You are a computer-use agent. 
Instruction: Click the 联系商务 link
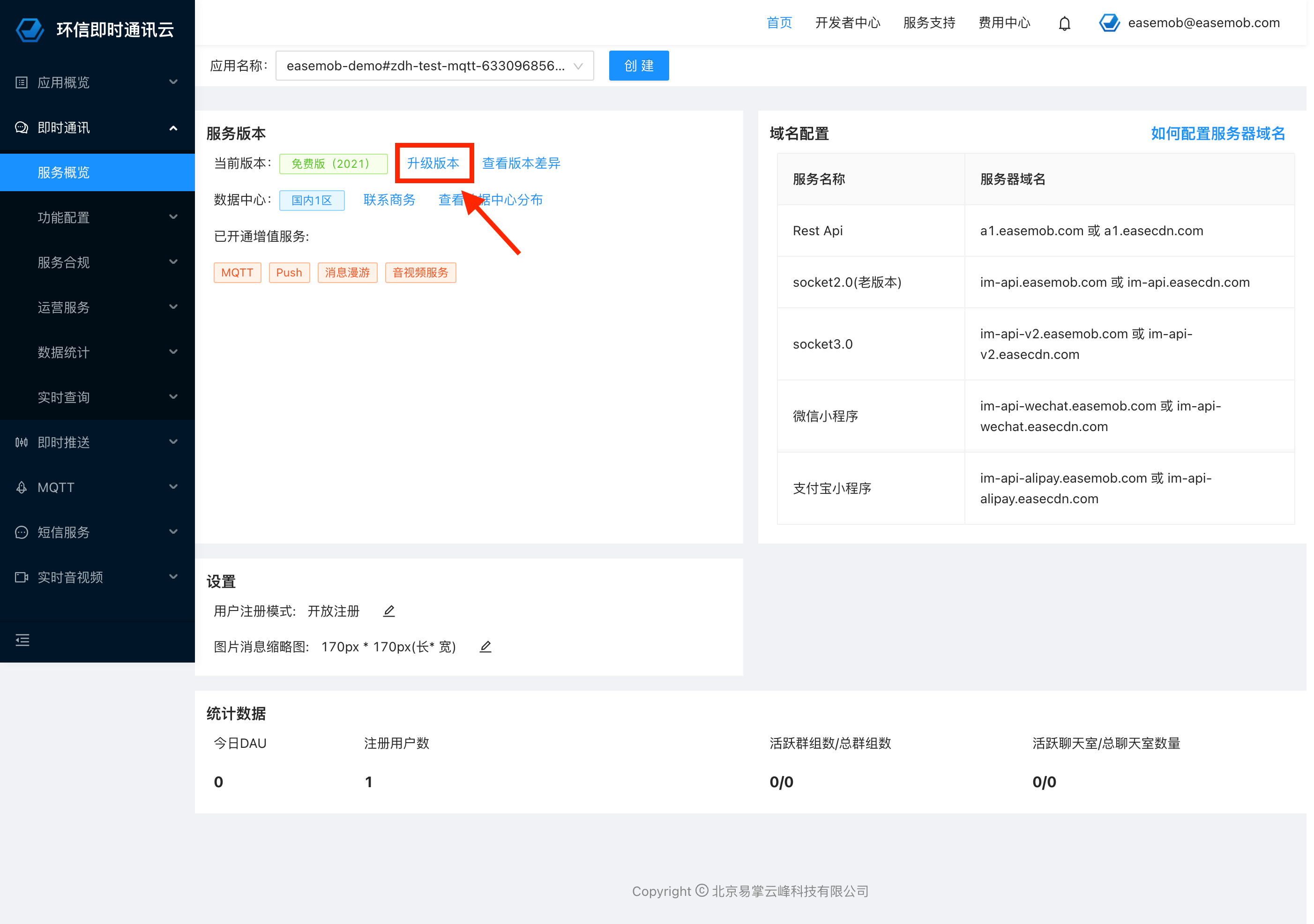pos(389,200)
